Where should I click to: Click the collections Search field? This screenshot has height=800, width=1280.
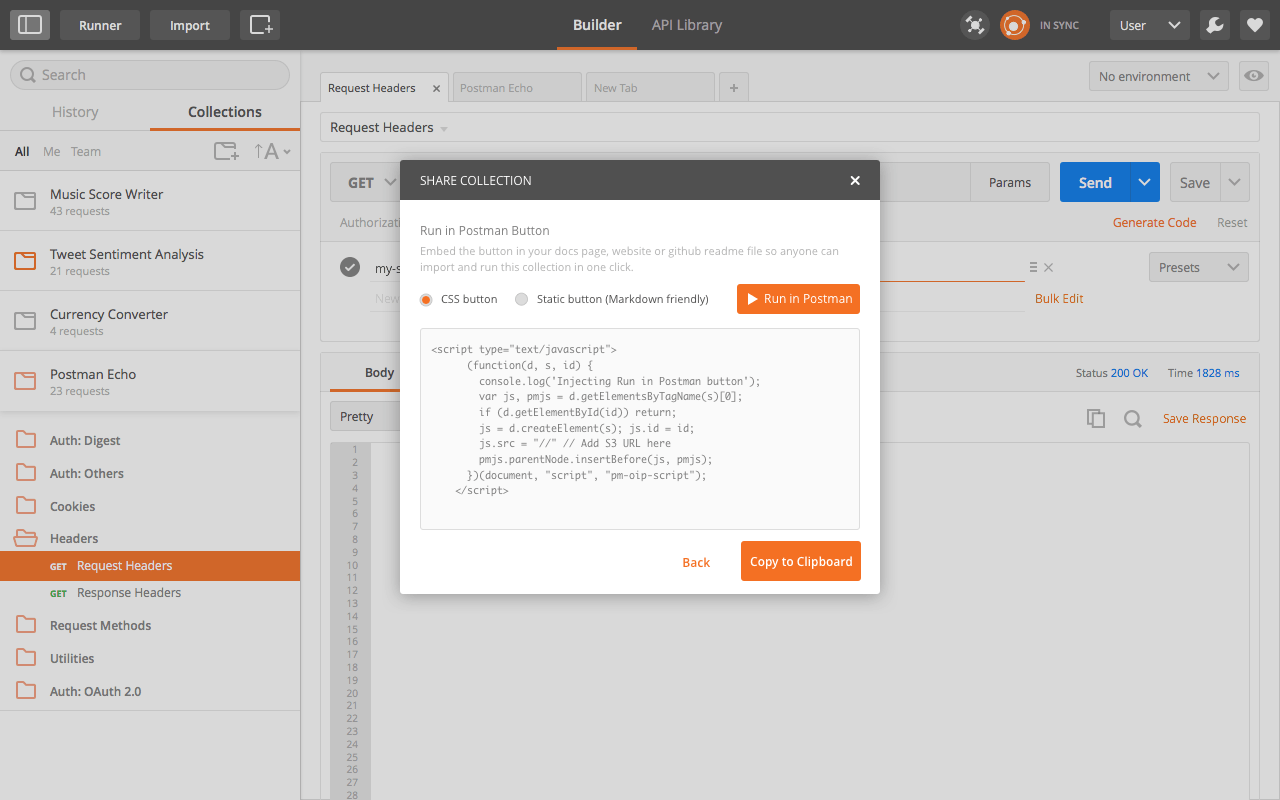(x=150, y=75)
